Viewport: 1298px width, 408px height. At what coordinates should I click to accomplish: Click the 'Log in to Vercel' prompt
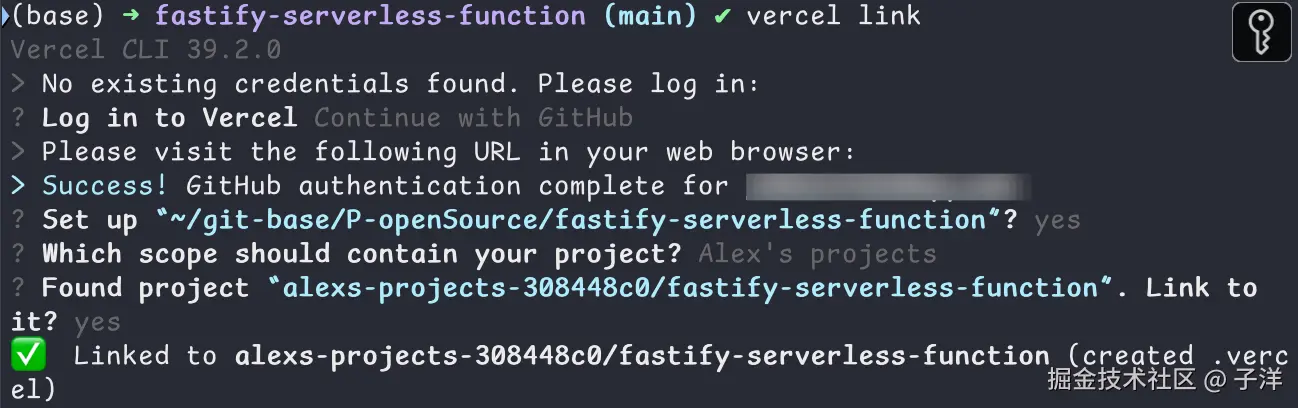click(170, 118)
